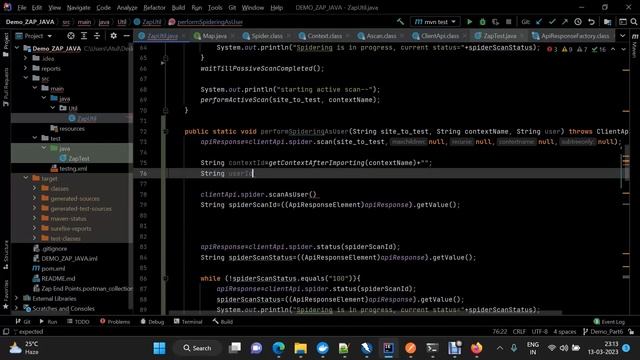Expand External Libraries node
640x360 pixels.
coord(17,298)
